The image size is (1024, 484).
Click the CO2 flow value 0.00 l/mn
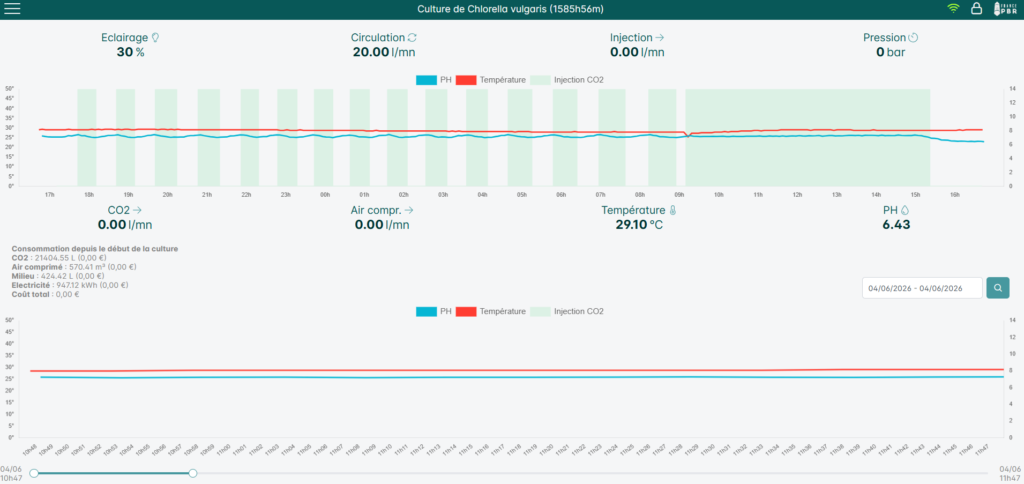point(125,225)
